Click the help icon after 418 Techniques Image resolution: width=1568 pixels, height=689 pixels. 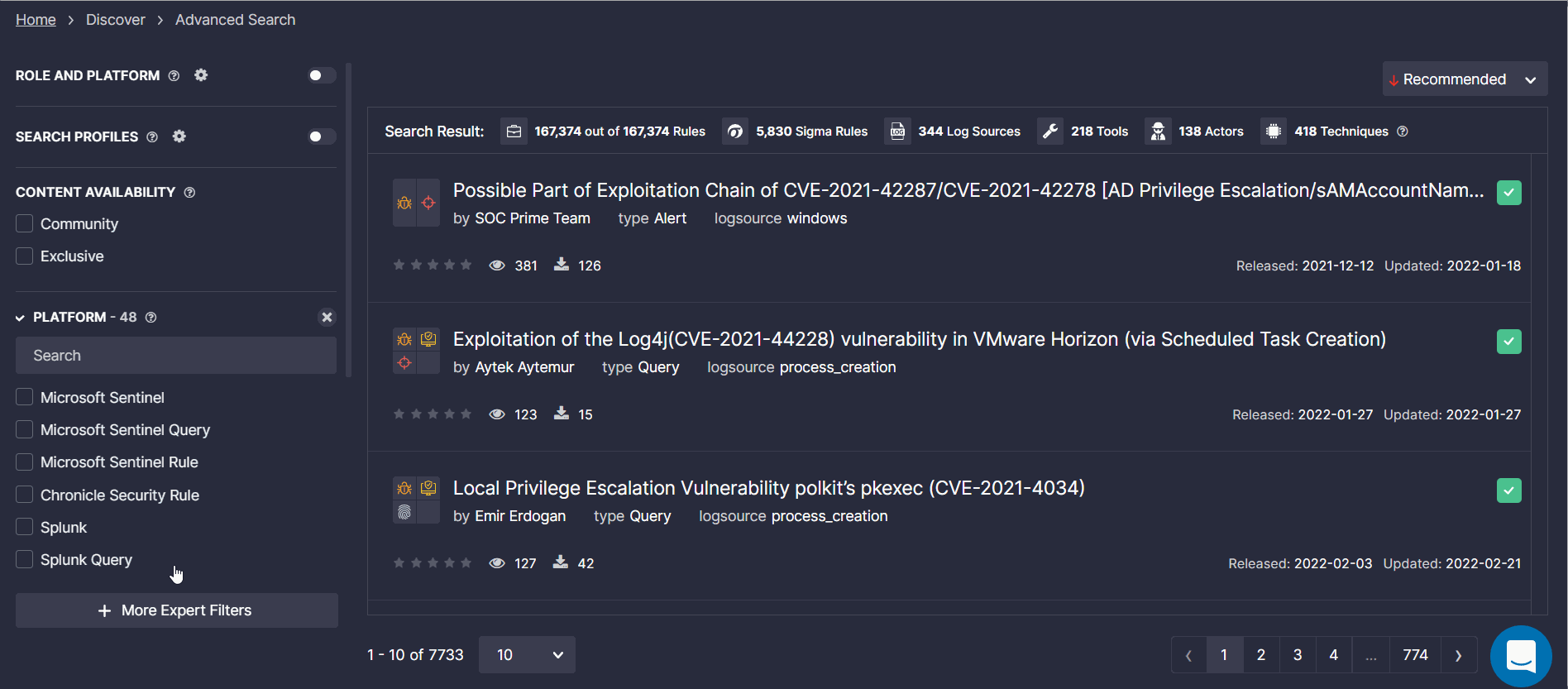(x=1403, y=132)
